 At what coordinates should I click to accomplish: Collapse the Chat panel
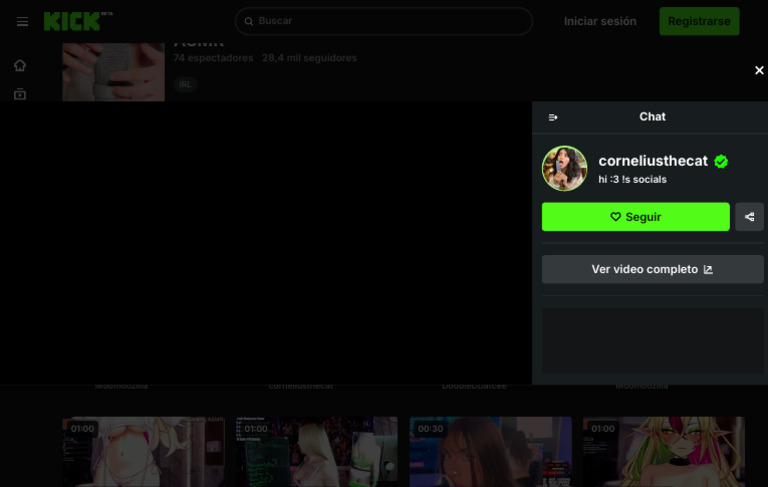coord(553,117)
